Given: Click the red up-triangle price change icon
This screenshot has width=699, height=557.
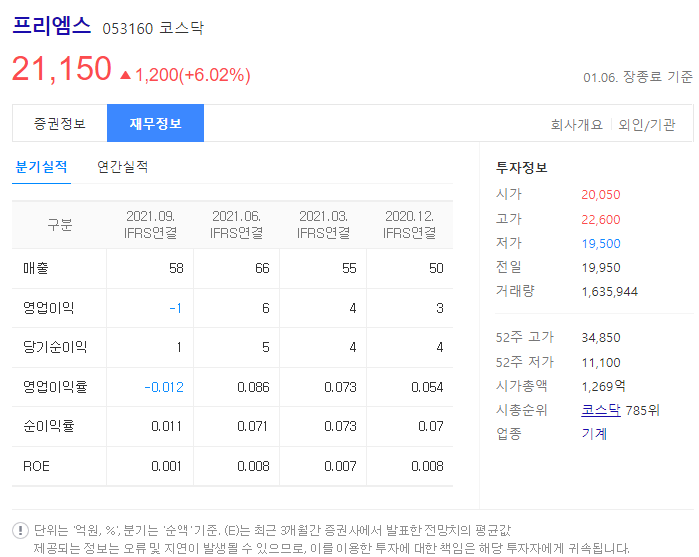Looking at the screenshot, I should tap(125, 75).
